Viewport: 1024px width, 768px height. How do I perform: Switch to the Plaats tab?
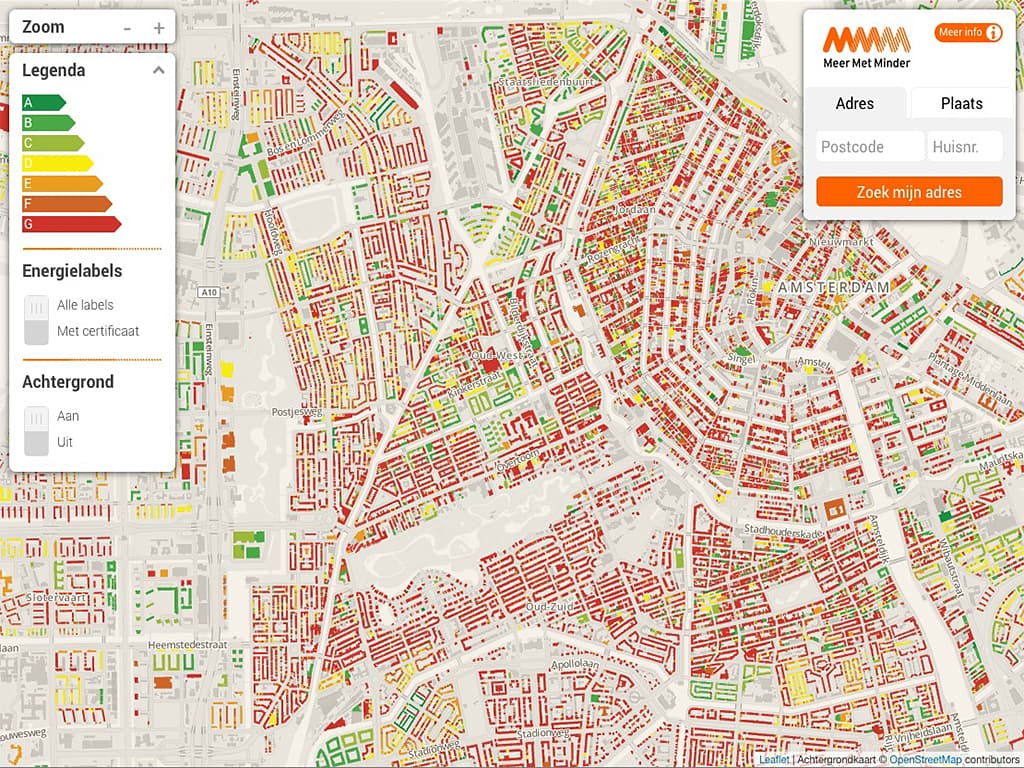tap(961, 103)
